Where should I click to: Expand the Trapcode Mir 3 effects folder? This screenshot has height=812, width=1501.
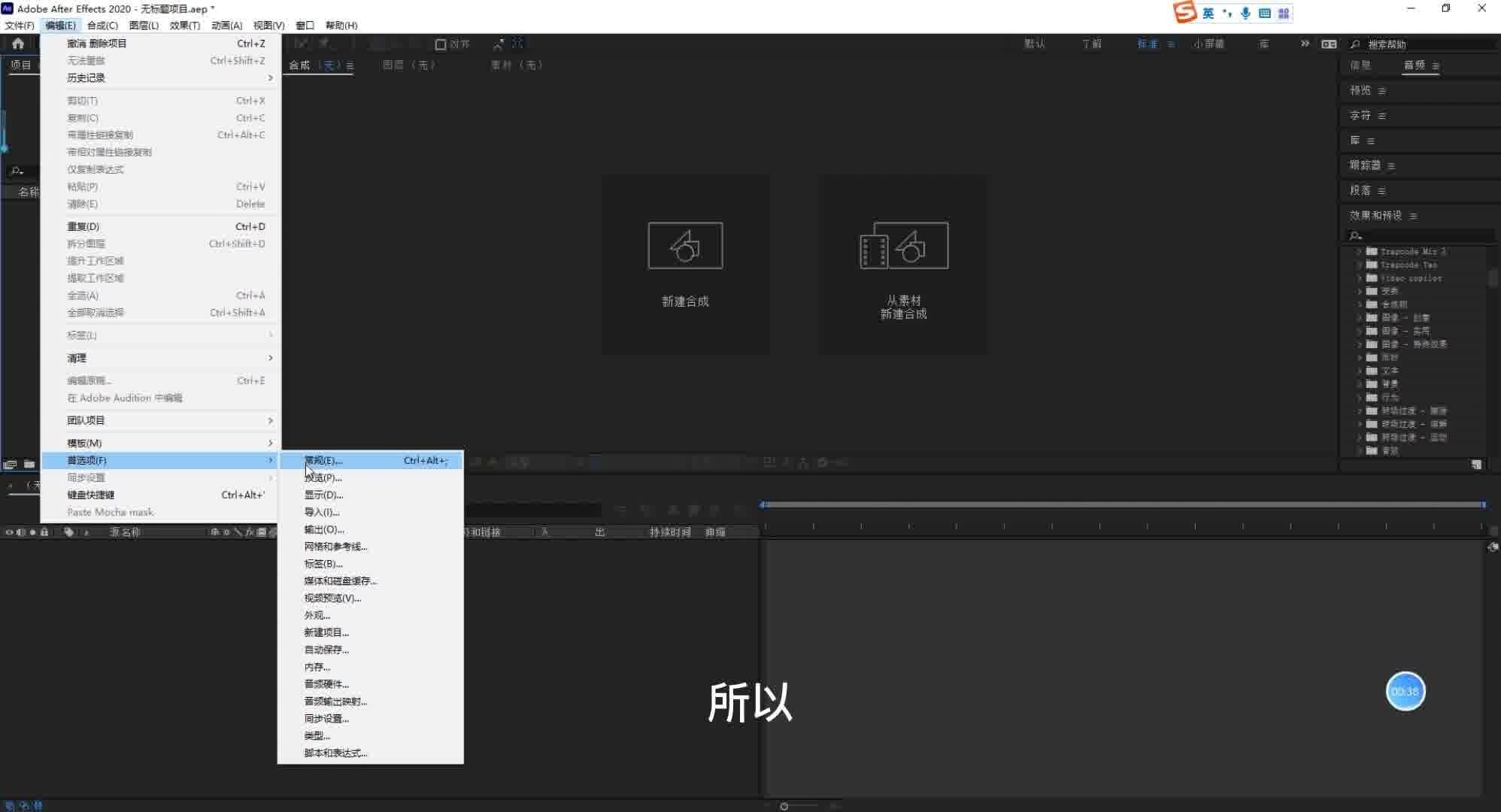(x=1360, y=252)
